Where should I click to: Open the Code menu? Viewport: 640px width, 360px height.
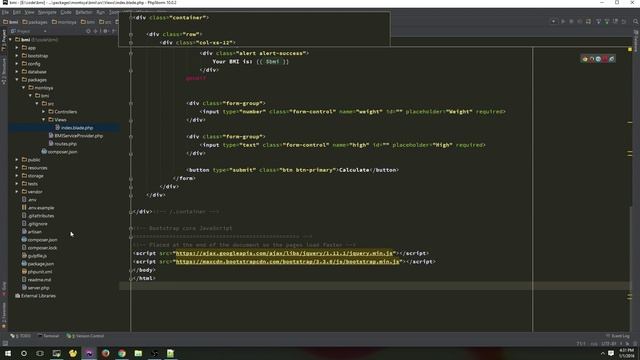pos(66,12)
